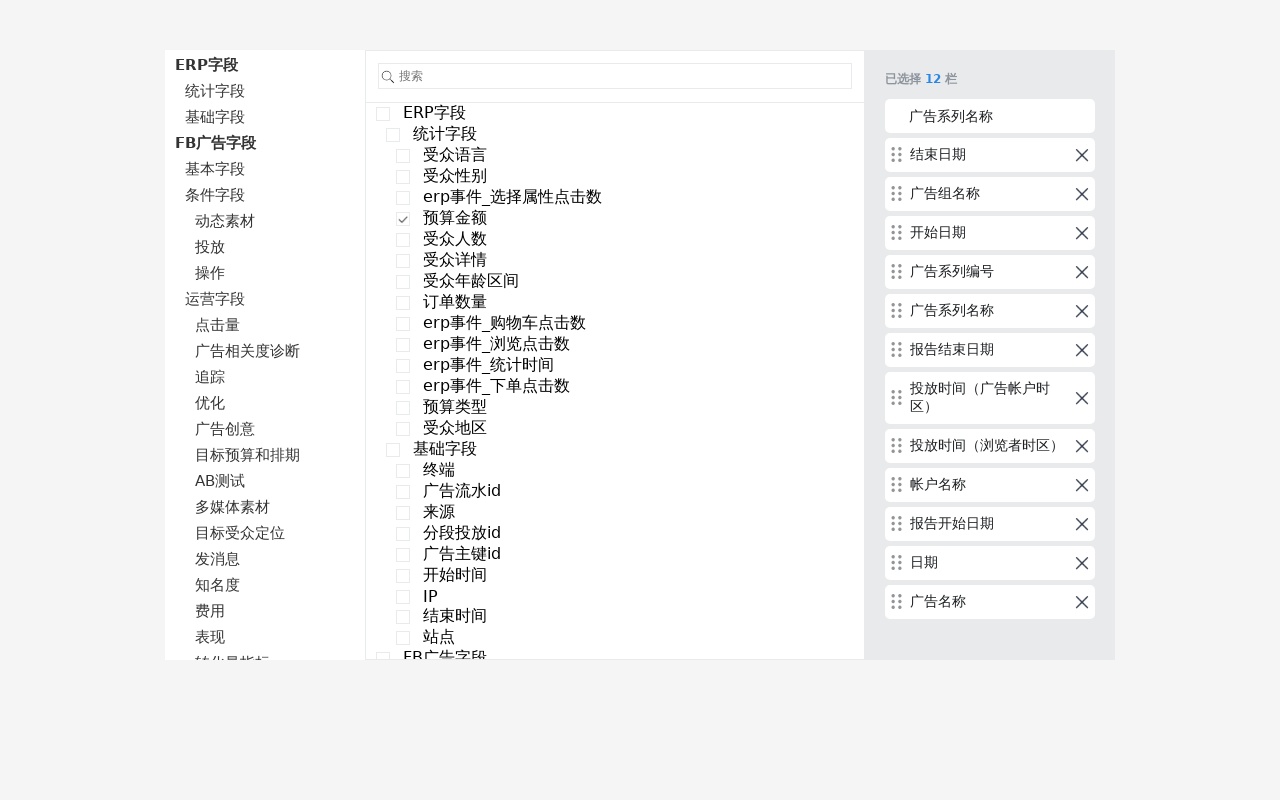This screenshot has height=800, width=1280.
Task: Click the drag handle next to 开始日期
Action: coord(897,232)
